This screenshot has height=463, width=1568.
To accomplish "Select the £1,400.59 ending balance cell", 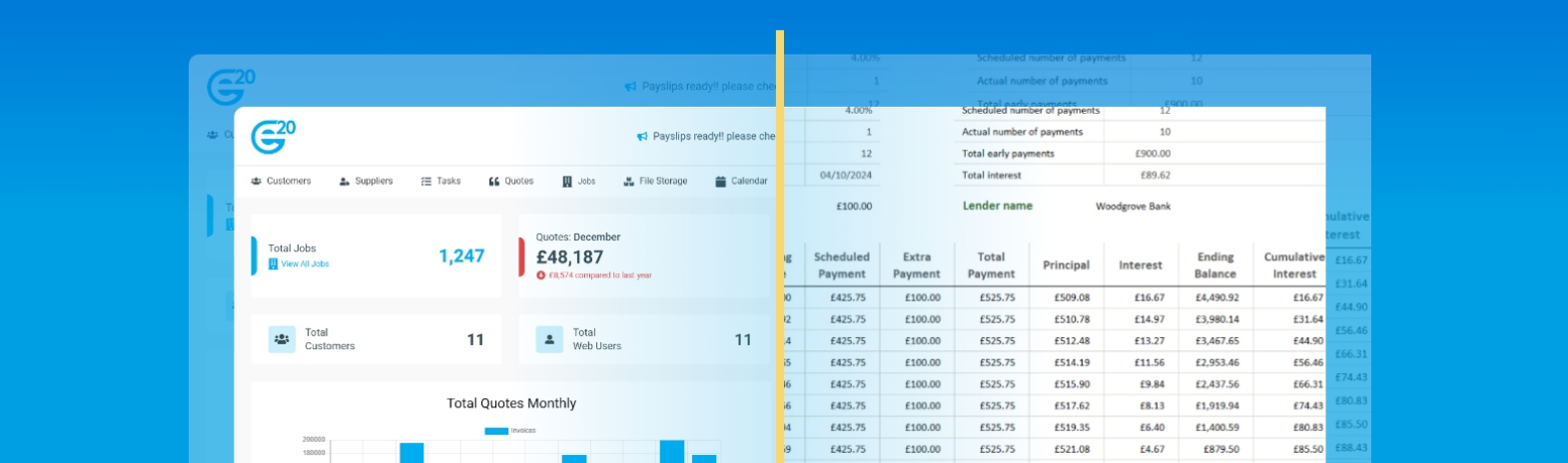I will point(1216,428).
